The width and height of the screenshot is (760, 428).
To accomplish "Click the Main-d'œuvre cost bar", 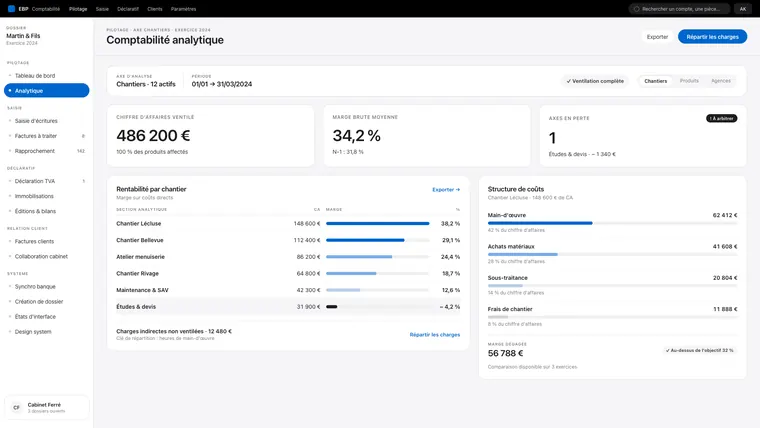I will [x=540, y=223].
